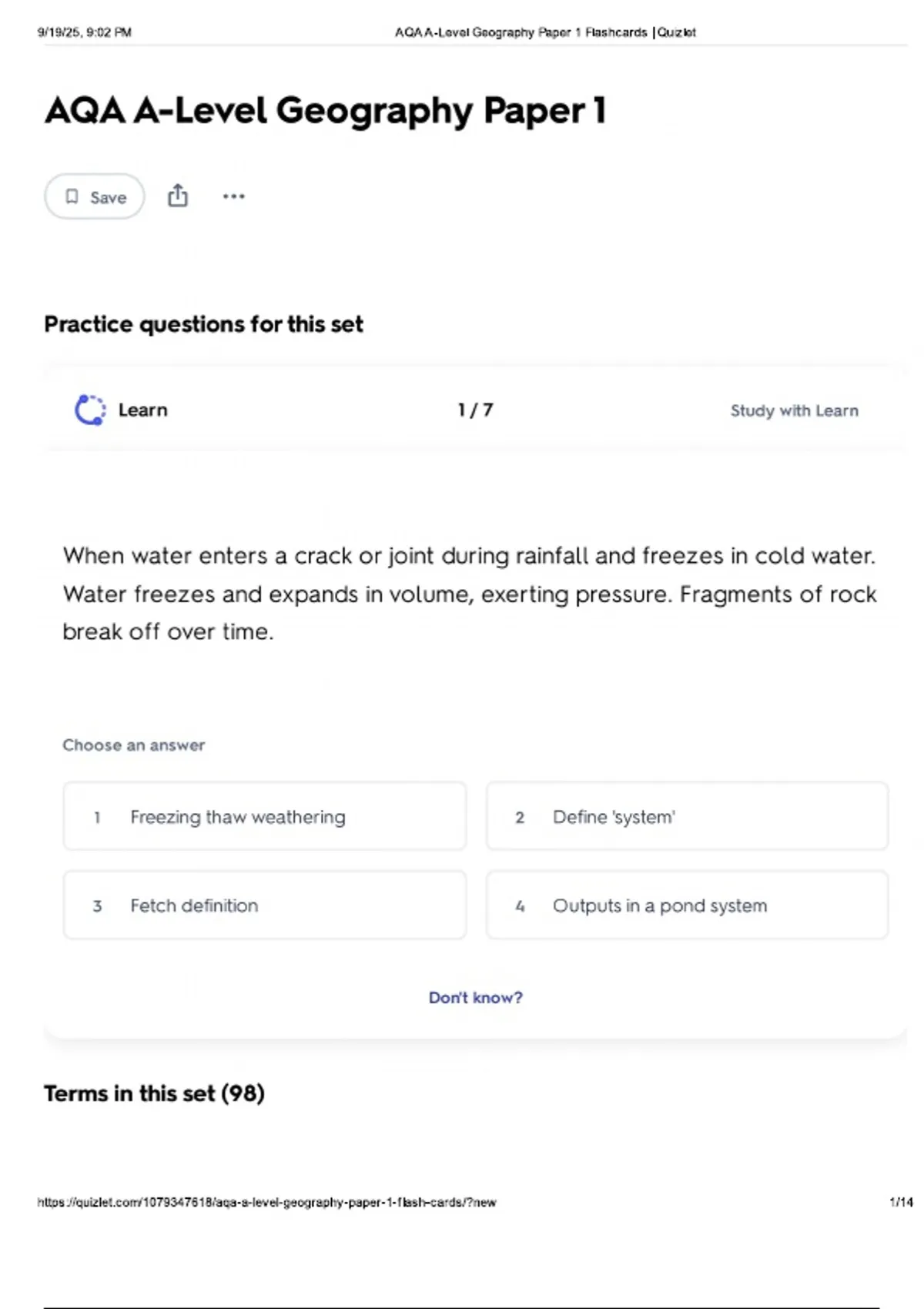924x1309 pixels.
Task: Click the 'AQA A-Level Geography Paper 1' title
Action: [326, 111]
